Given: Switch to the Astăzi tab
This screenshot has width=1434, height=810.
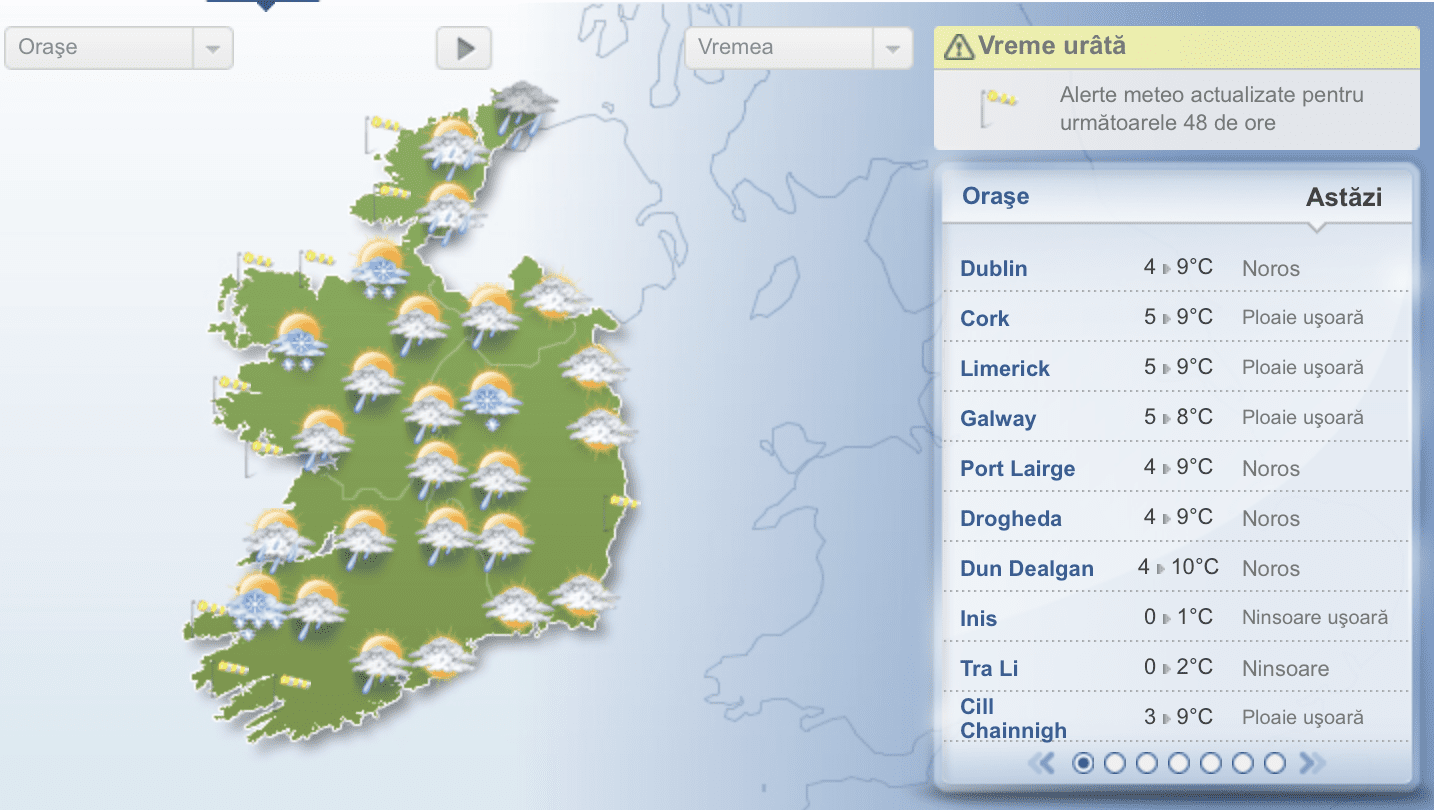Looking at the screenshot, I should pyautogui.click(x=1343, y=197).
